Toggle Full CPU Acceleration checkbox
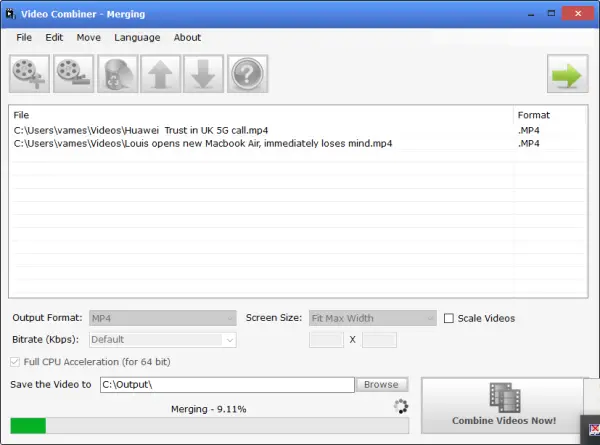The width and height of the screenshot is (600, 445). pyautogui.click(x=15, y=362)
